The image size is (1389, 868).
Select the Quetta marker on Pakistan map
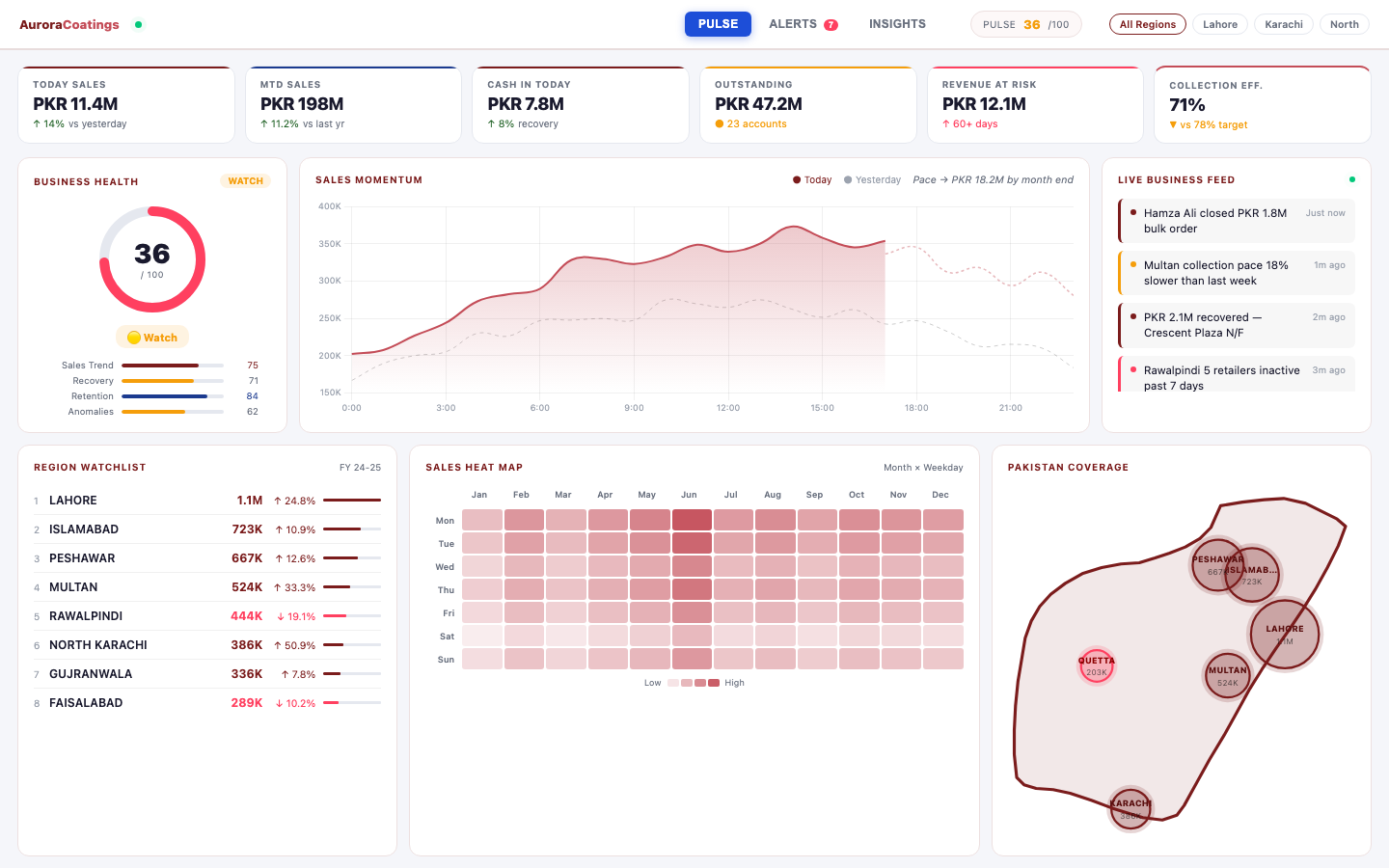(x=1096, y=665)
